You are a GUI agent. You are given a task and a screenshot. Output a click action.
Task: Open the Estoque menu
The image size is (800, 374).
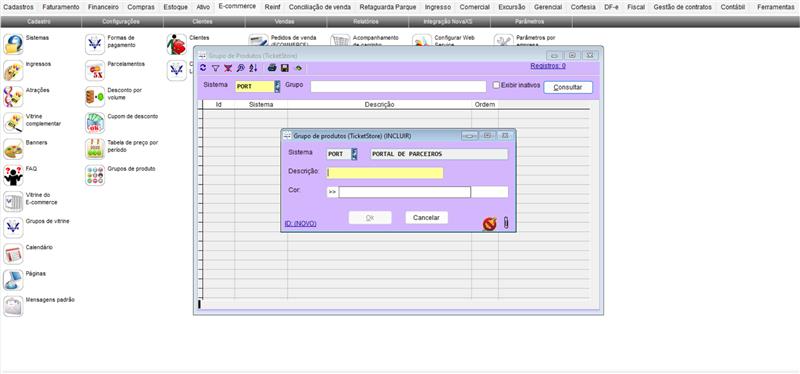click(176, 7)
